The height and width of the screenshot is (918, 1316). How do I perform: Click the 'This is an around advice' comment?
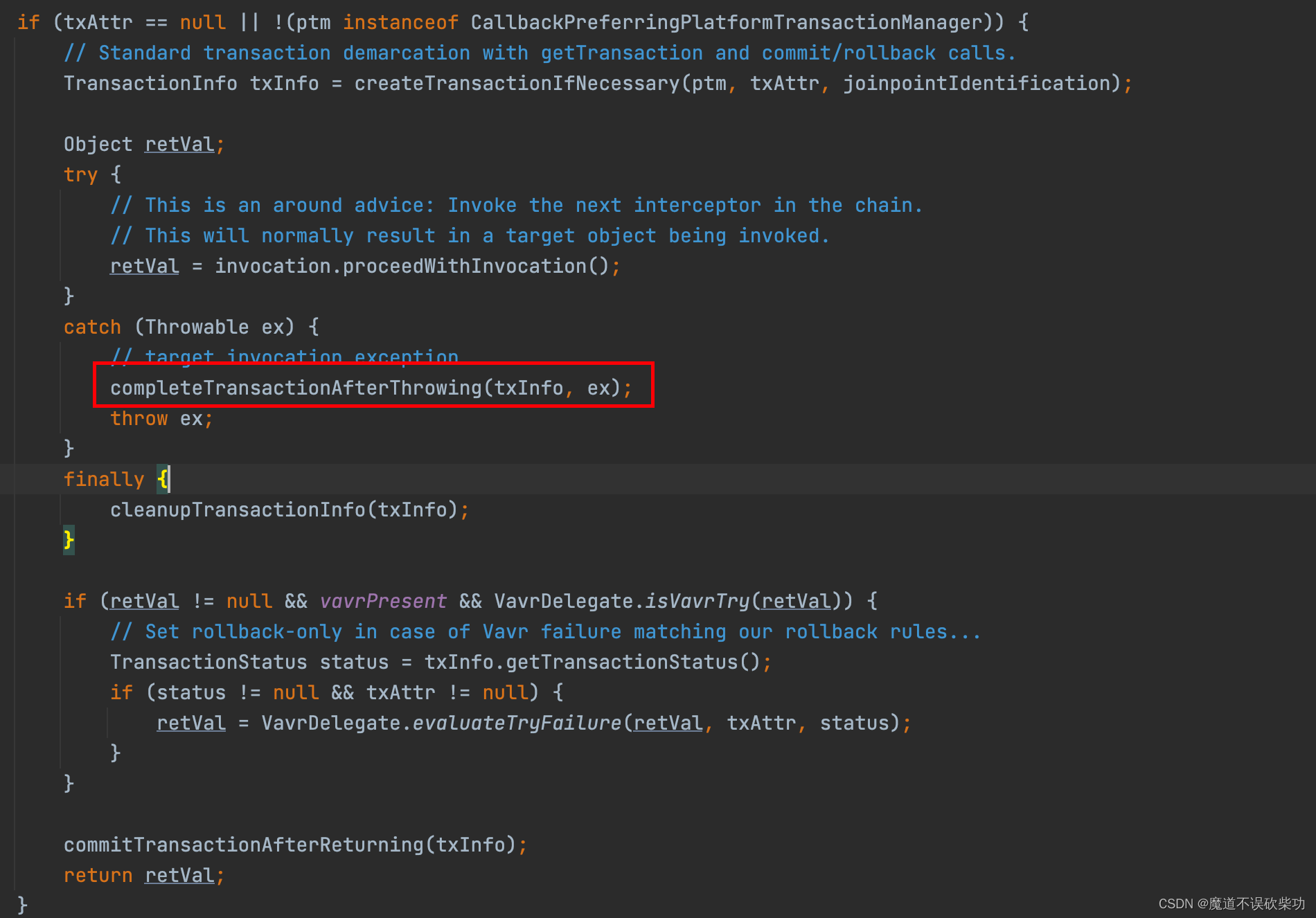(x=516, y=206)
